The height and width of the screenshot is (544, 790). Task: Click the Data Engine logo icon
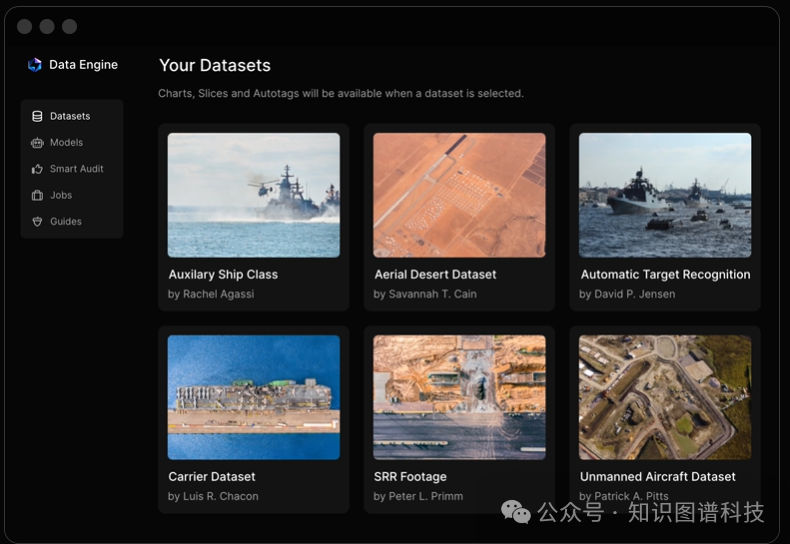[35, 64]
